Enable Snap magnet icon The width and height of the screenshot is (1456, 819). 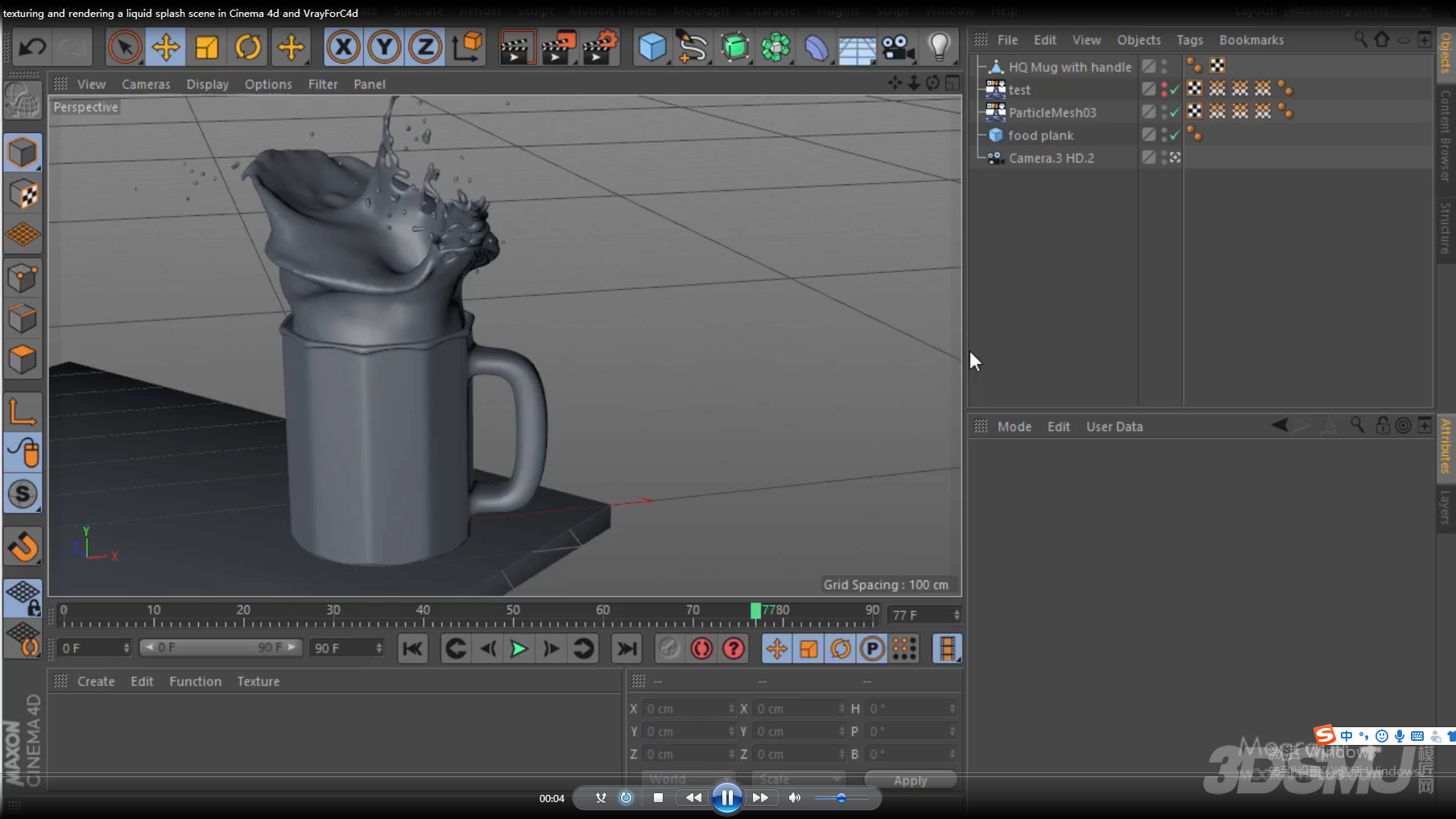tap(23, 546)
